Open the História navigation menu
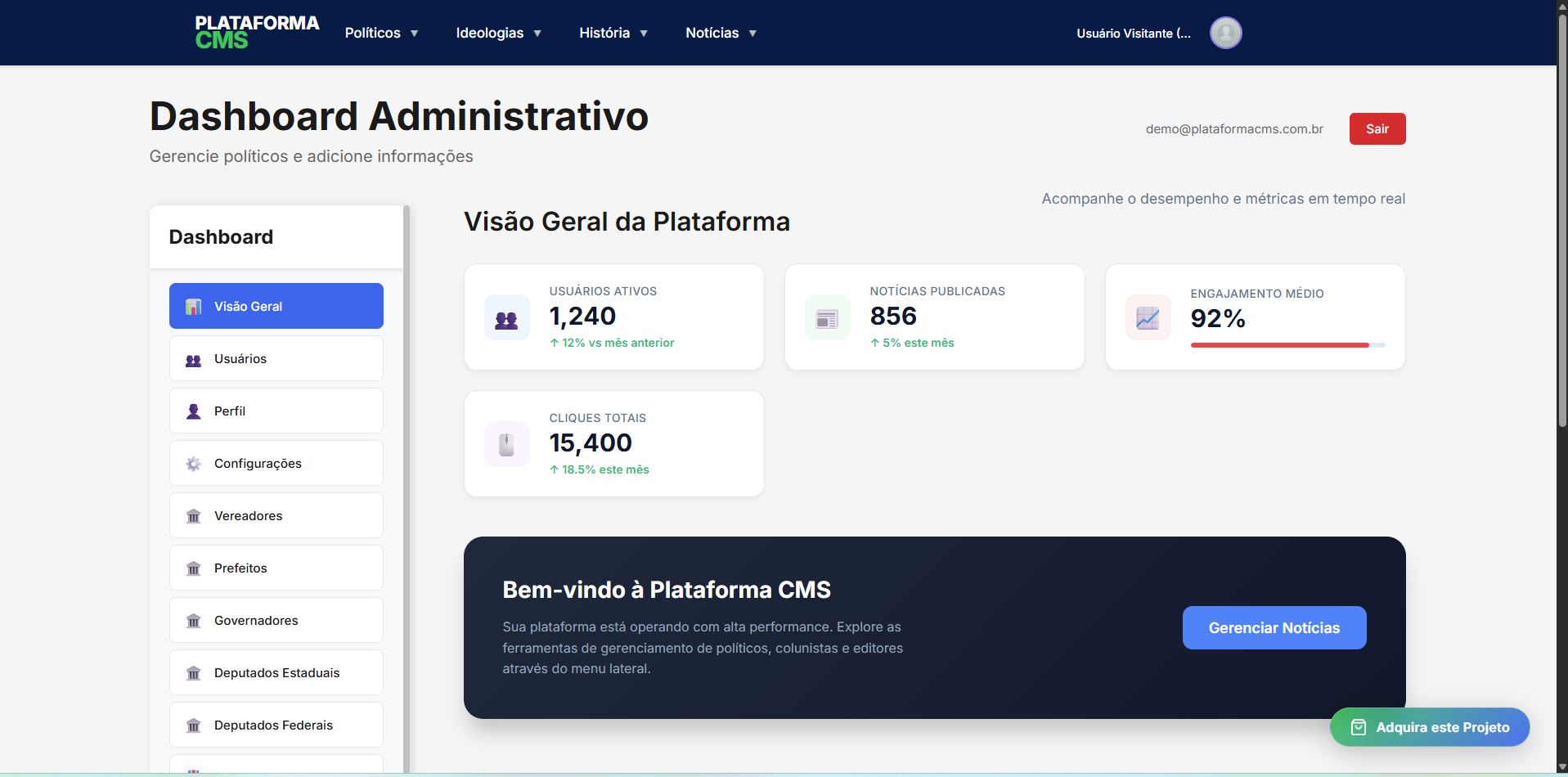This screenshot has width=1568, height=777. tap(613, 33)
